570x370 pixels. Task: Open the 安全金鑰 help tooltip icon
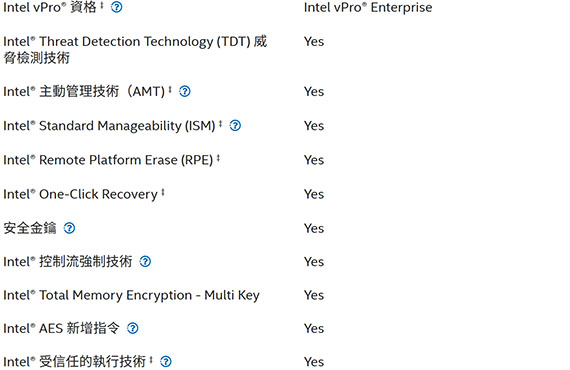(x=69, y=228)
